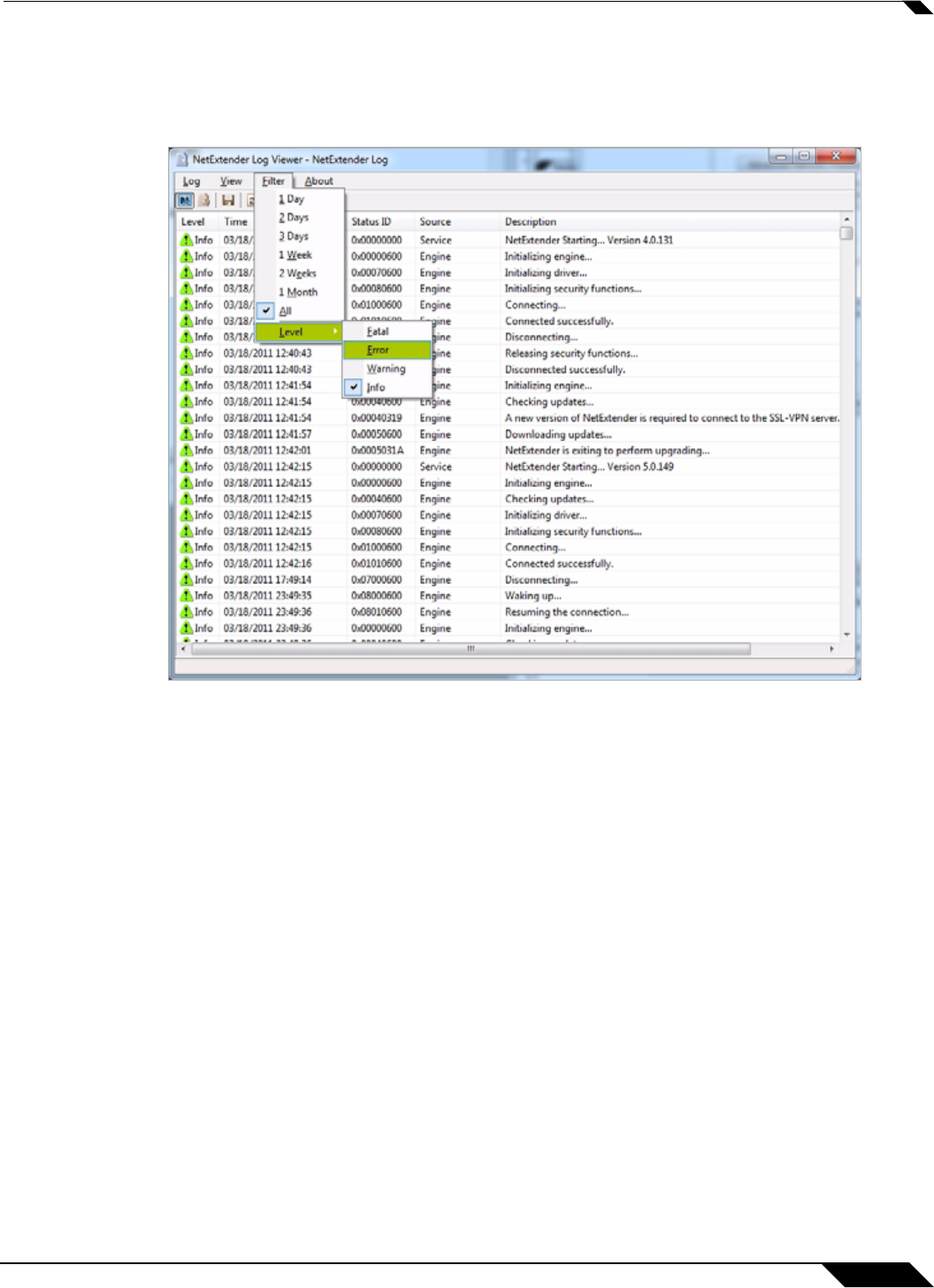Click the horizontal scrollbar thumb
This screenshot has height=1288, width=934.
coord(471,649)
